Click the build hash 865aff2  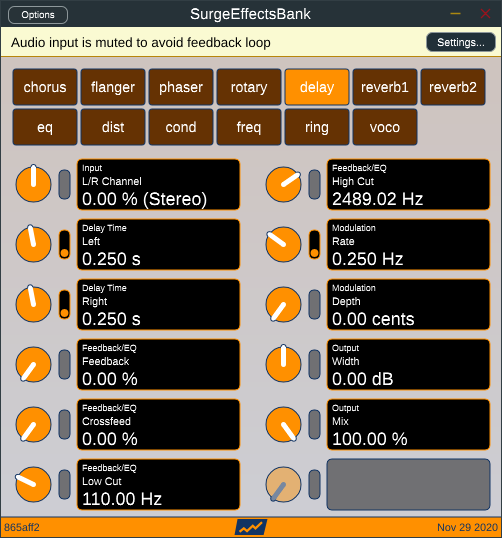pos(22,527)
